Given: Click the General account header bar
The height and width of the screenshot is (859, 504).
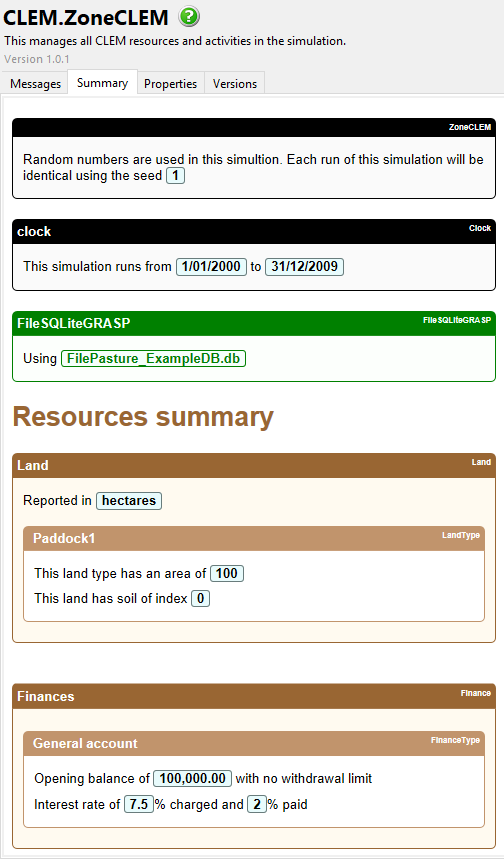Looking at the screenshot, I should tap(254, 743).
